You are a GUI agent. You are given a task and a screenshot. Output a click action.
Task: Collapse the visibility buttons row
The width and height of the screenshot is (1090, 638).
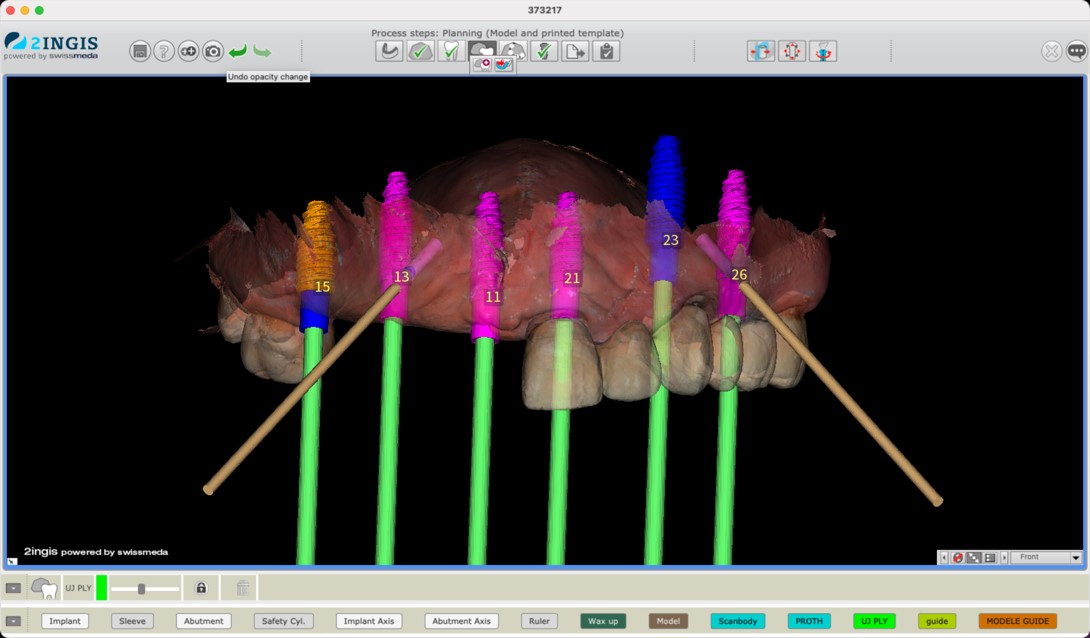click(13, 621)
